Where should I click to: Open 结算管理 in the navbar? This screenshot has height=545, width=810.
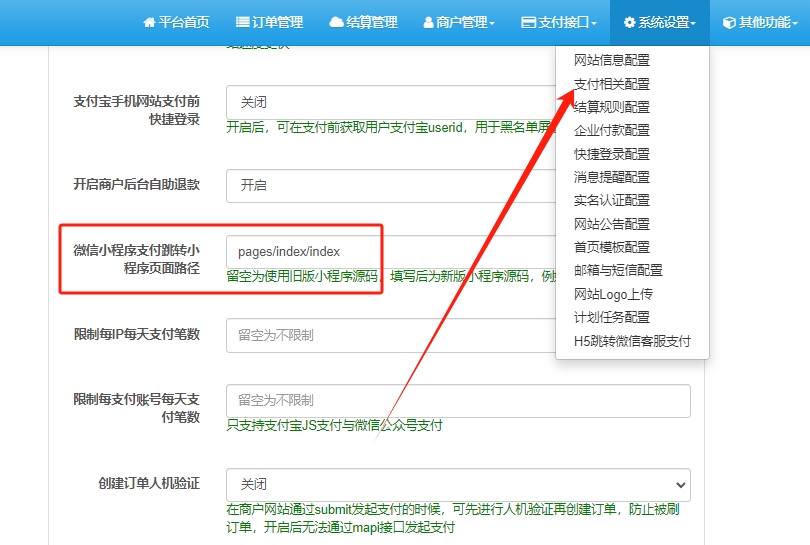(x=363, y=22)
